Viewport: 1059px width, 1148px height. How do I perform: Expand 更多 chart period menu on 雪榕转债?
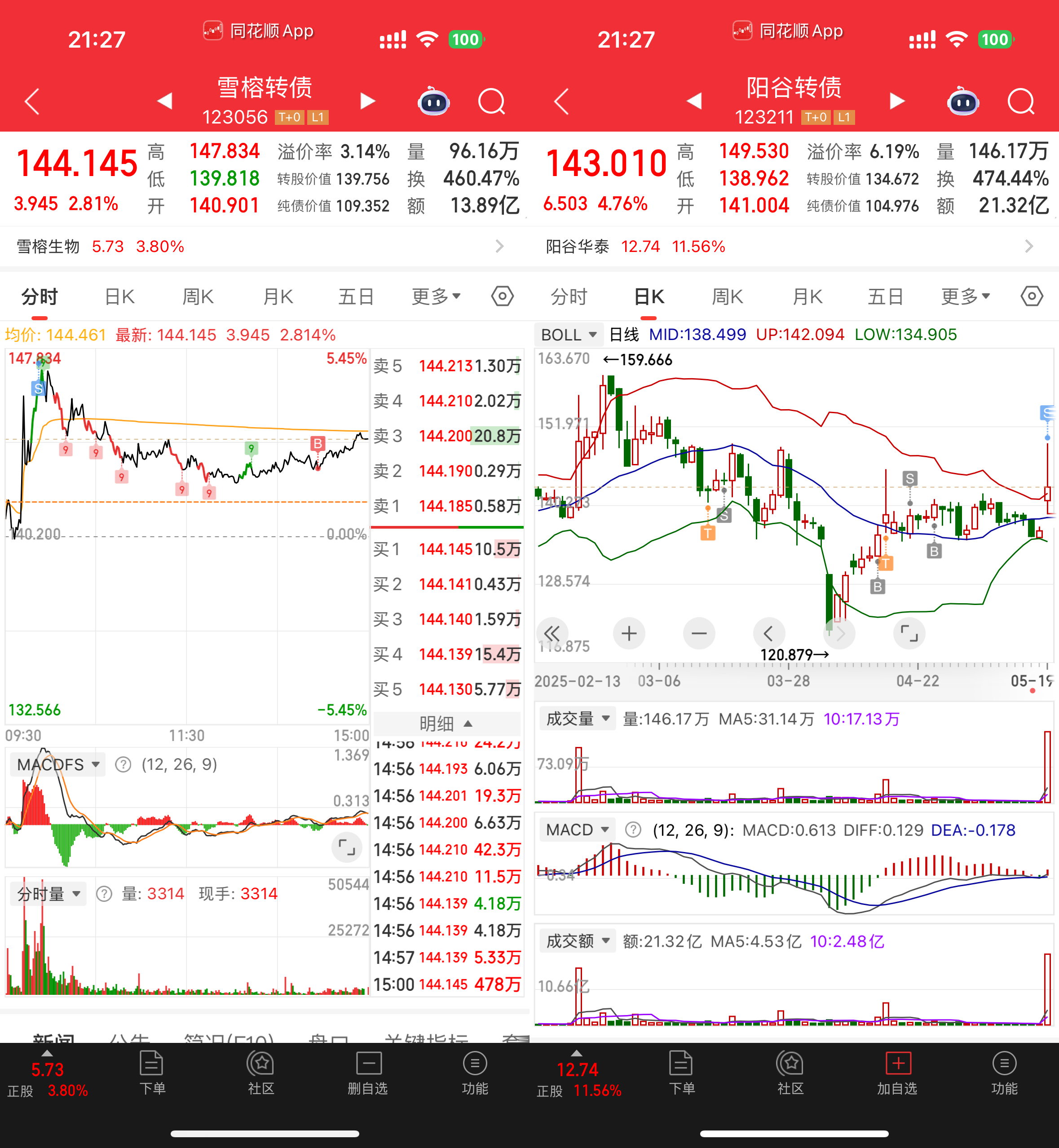click(x=436, y=296)
